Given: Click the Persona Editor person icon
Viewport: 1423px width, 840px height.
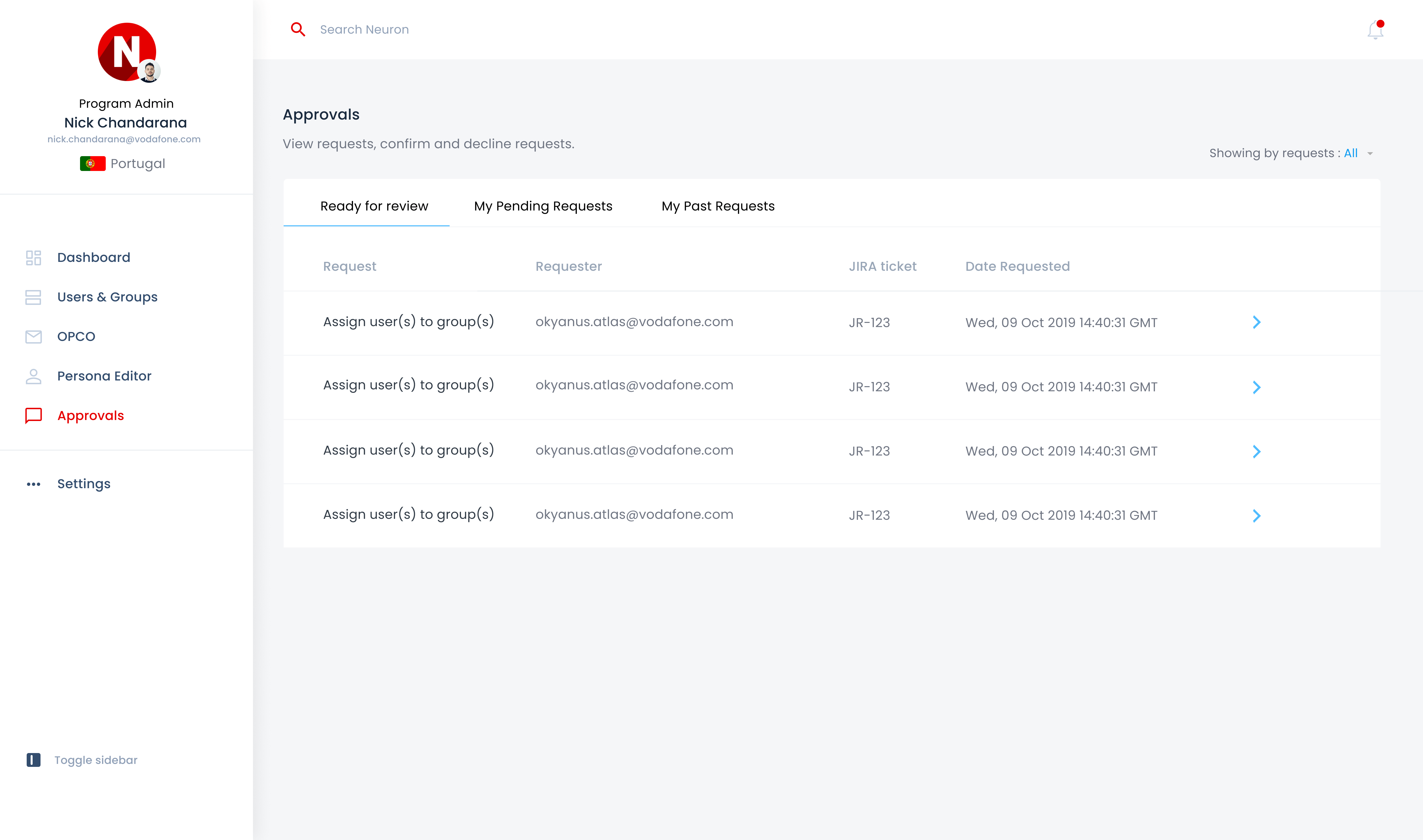Looking at the screenshot, I should coord(33,377).
